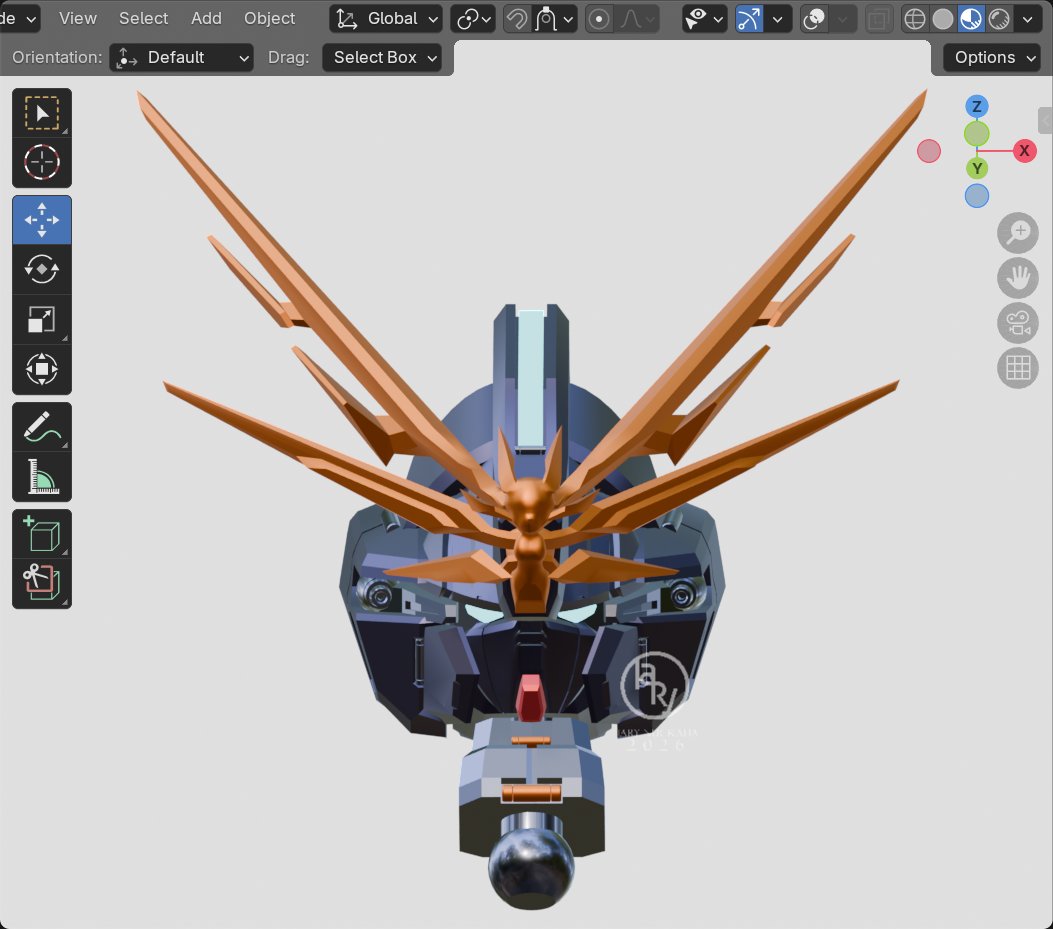Click the unlabeled green gizmo circle
This screenshot has width=1053, height=929.
click(976, 134)
